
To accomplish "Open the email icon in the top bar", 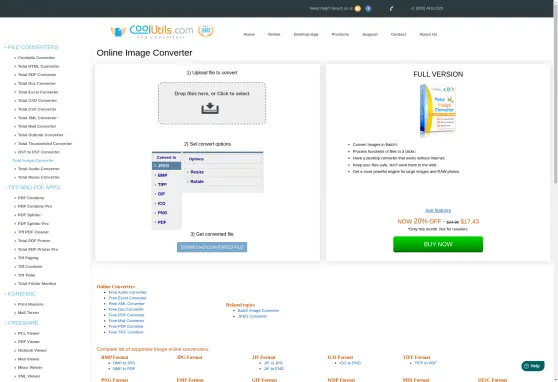I will click(358, 9).
